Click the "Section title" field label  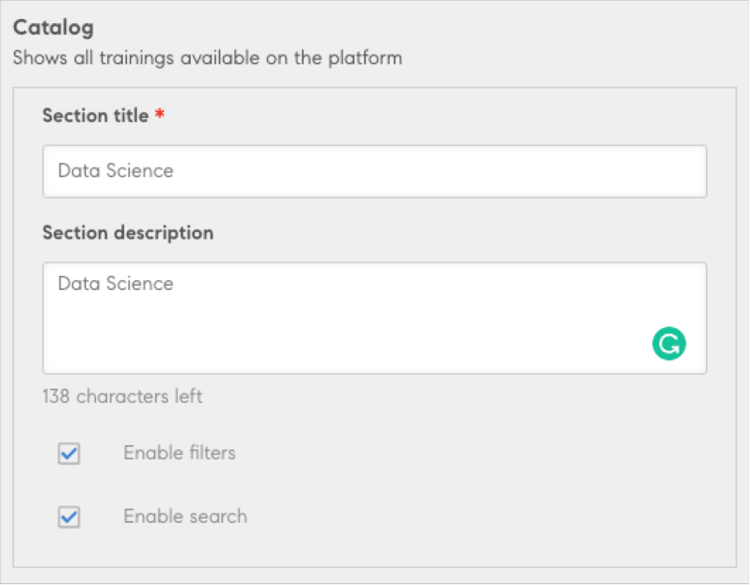pyautogui.click(x=95, y=116)
